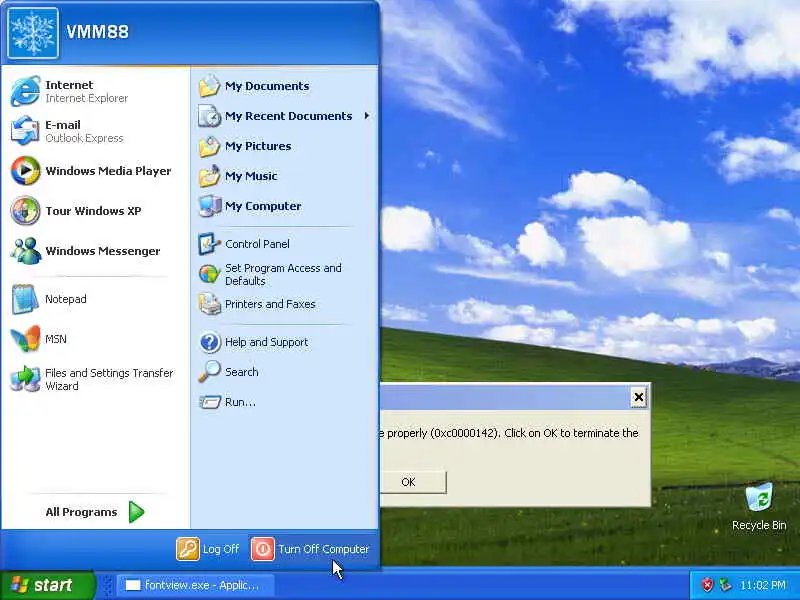This screenshot has height=600, width=800.
Task: Click the VMM88 user name text
Action: coord(97,32)
